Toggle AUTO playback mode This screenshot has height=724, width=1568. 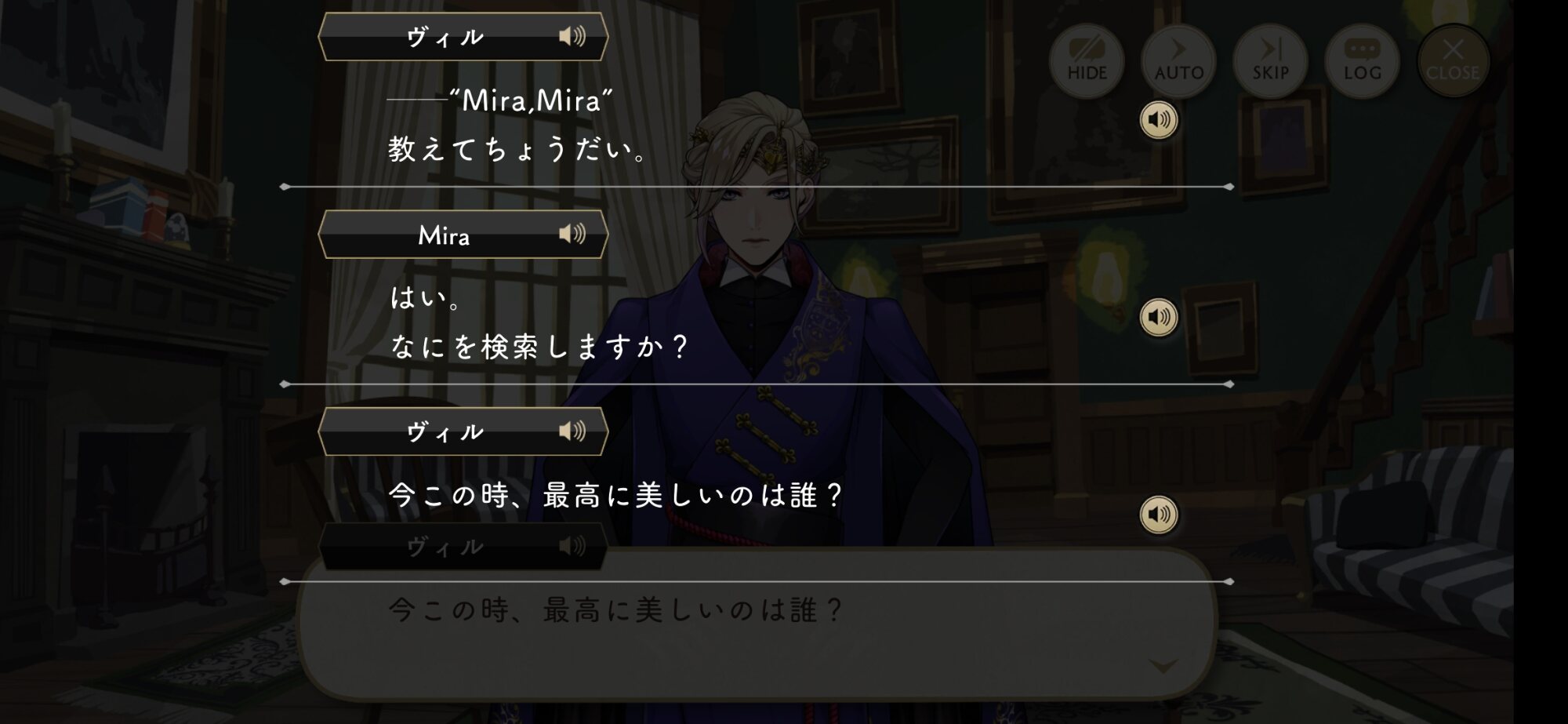point(1178,60)
